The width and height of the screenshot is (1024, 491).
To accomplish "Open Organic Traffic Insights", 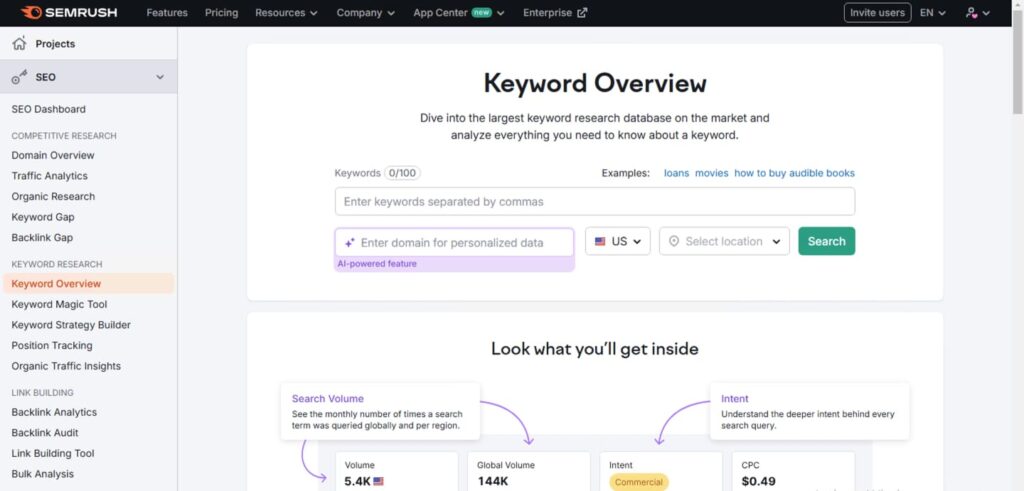I will 66,366.
